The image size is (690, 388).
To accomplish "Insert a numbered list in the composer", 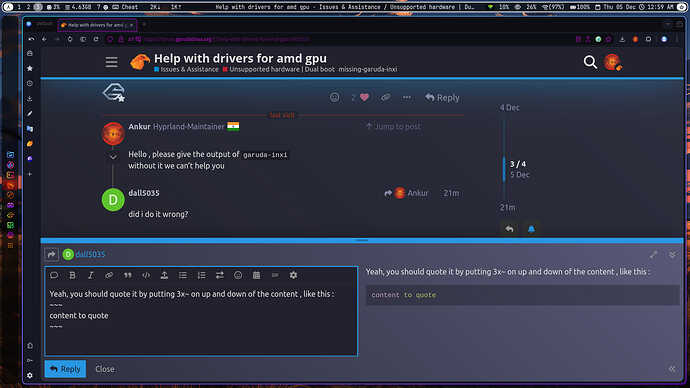I will (202, 275).
